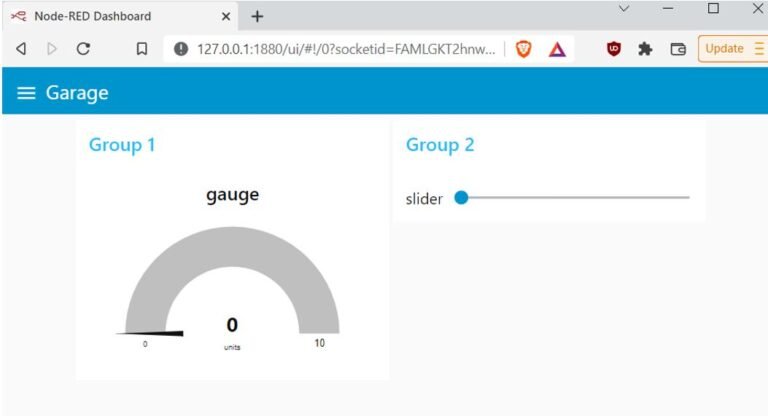The image size is (768, 416).
Task: Click the address bar URL
Action: click(x=346, y=49)
